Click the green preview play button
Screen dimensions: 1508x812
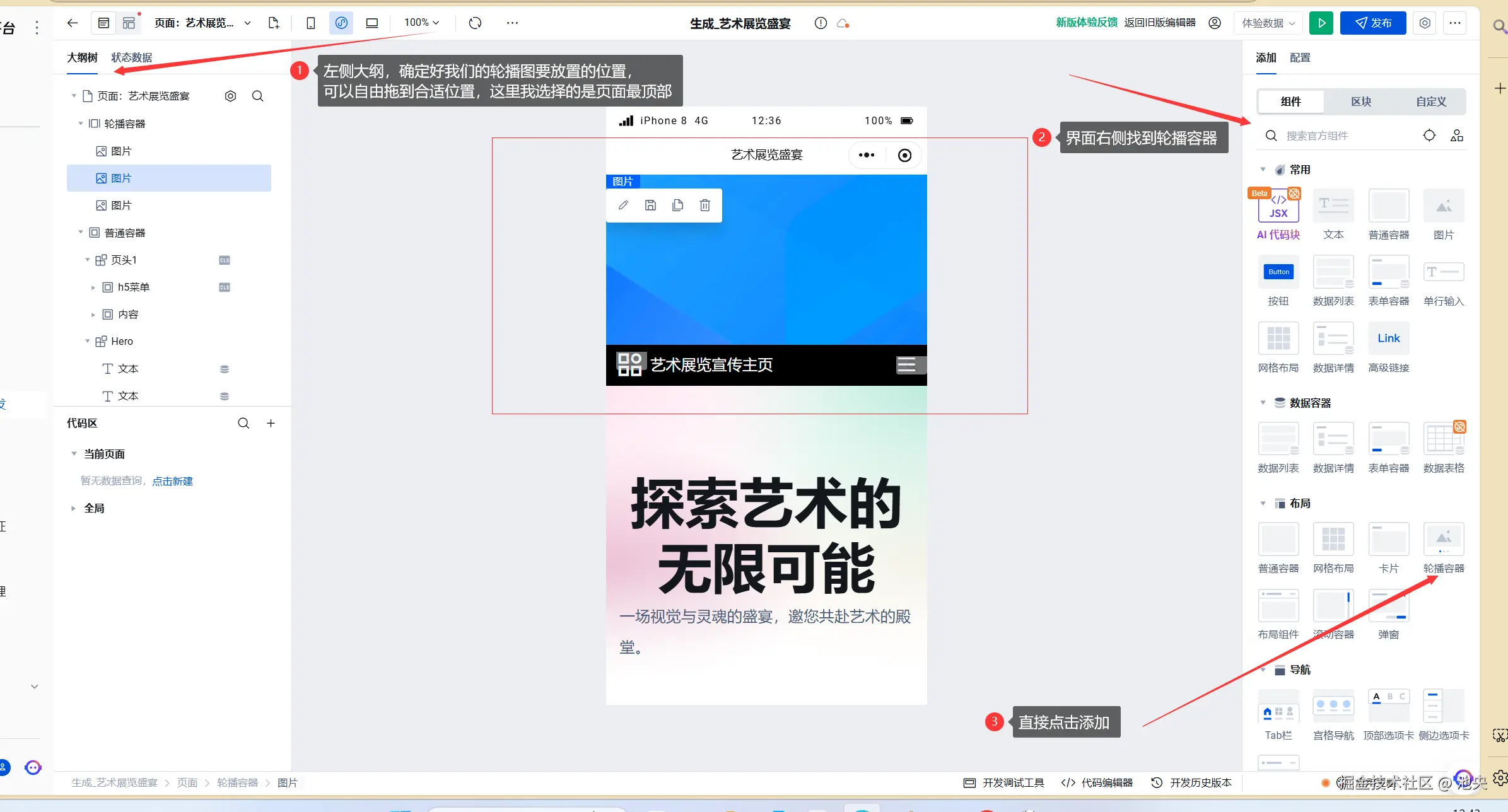click(1321, 23)
